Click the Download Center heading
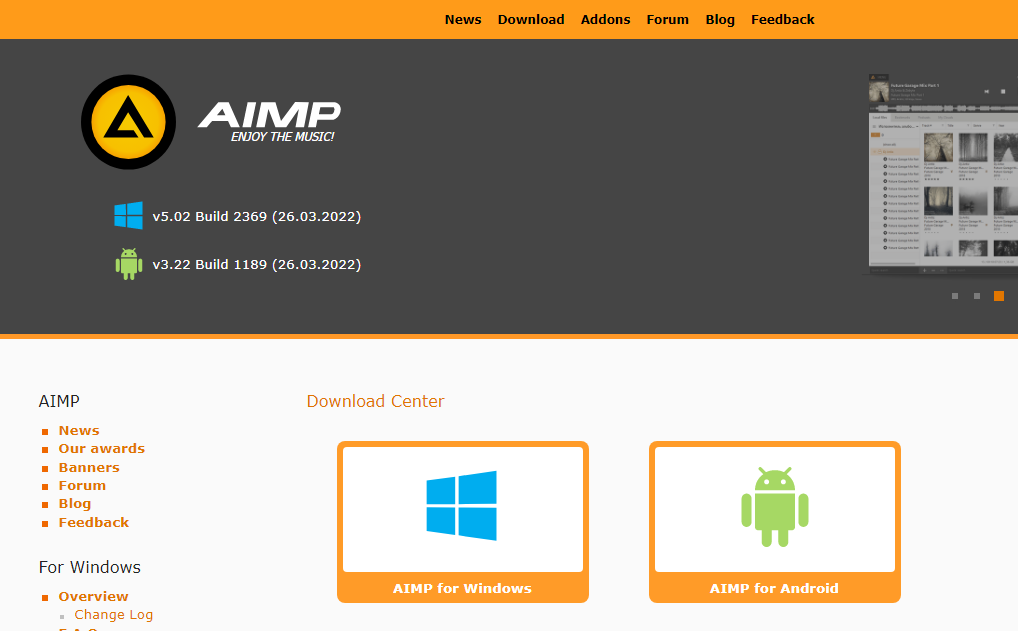Screen dimensions: 1018x631 point(375,401)
